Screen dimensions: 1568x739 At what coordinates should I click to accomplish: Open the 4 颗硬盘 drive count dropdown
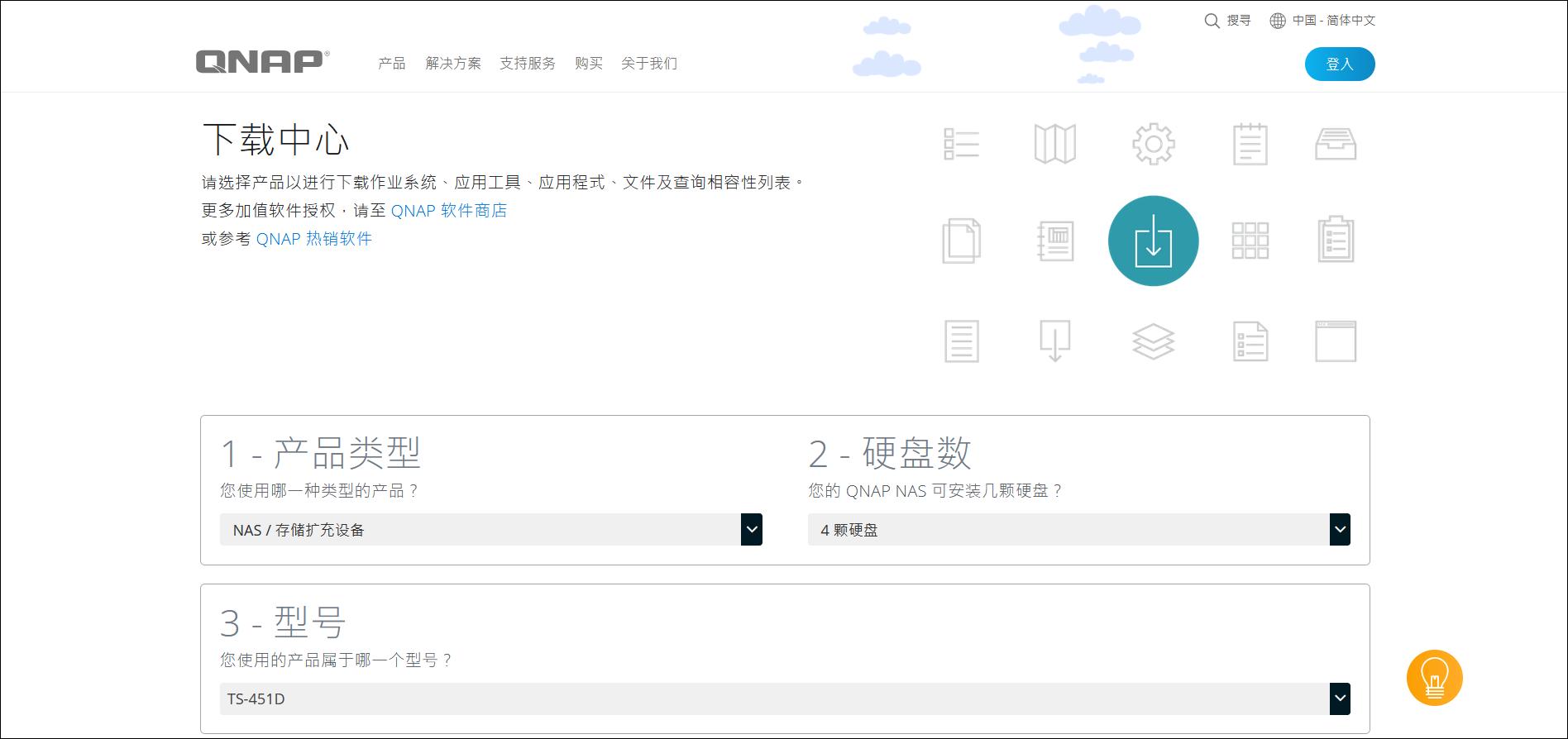click(1078, 529)
